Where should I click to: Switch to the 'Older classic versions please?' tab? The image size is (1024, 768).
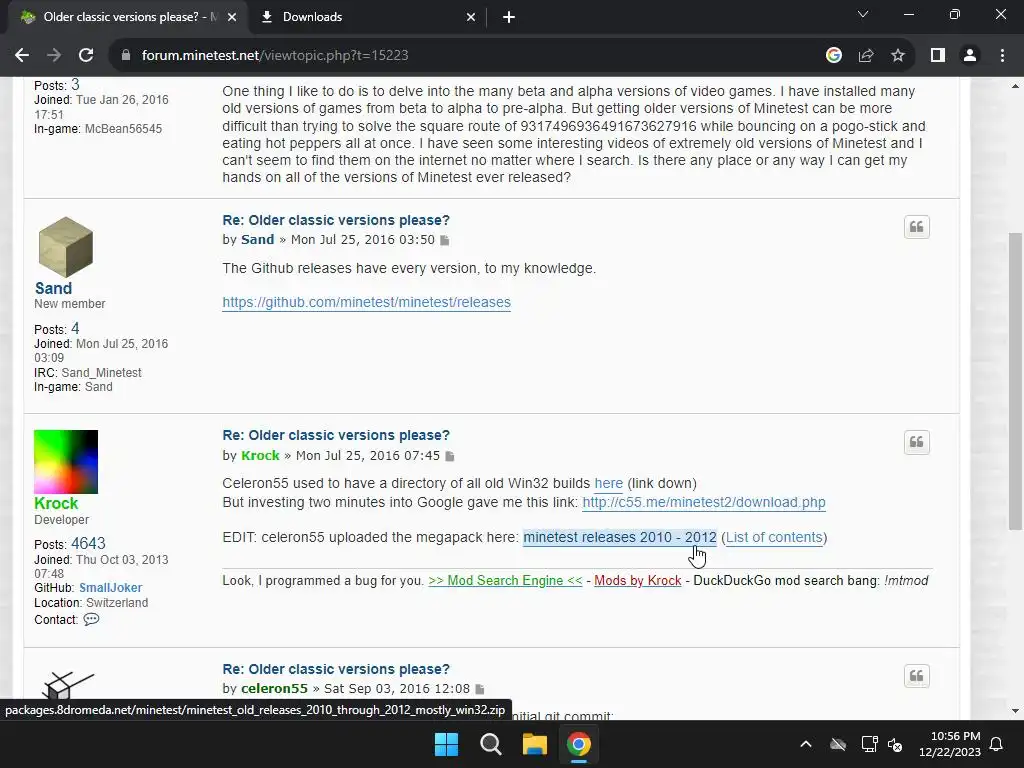(x=127, y=17)
